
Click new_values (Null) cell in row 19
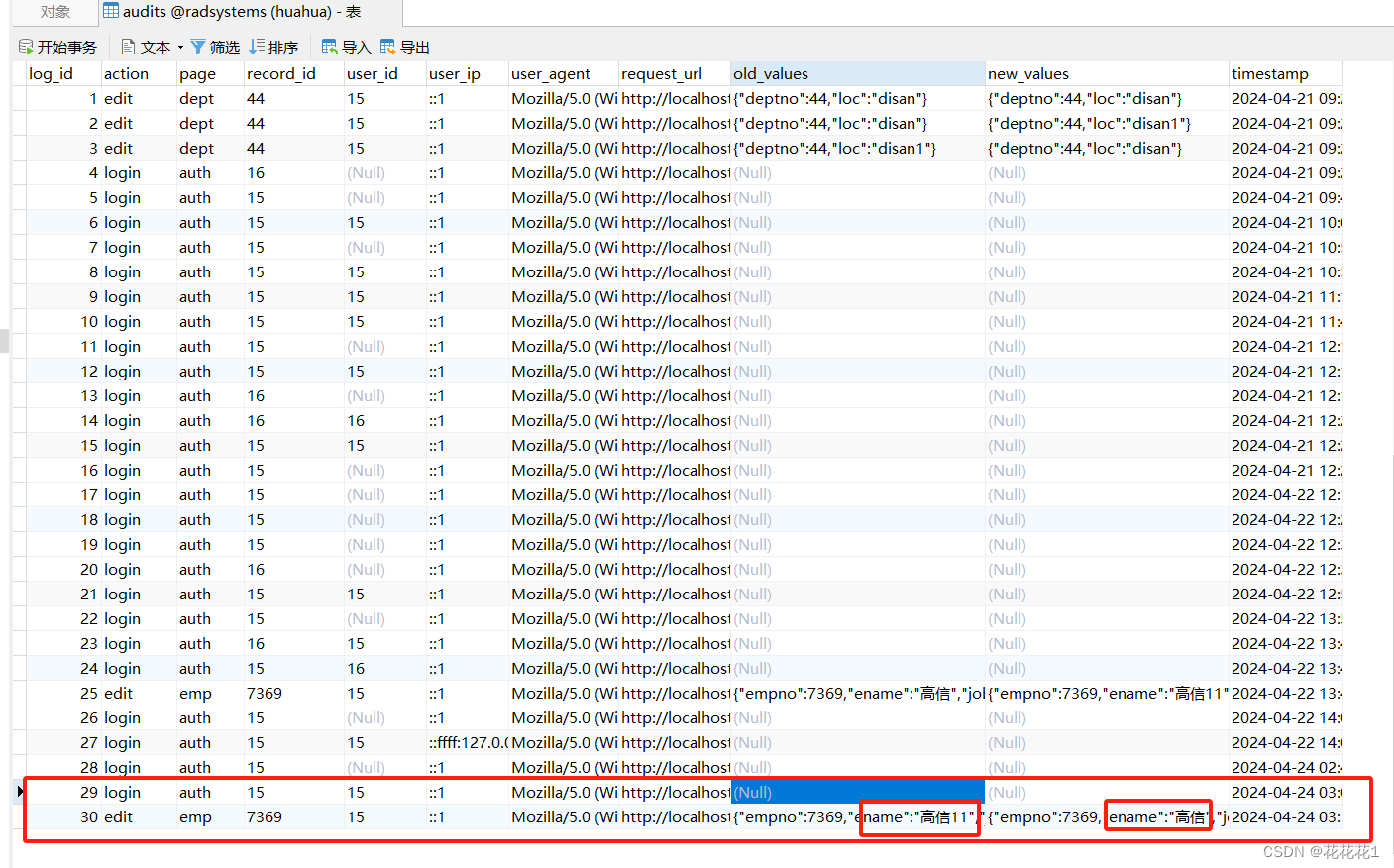coord(1107,544)
